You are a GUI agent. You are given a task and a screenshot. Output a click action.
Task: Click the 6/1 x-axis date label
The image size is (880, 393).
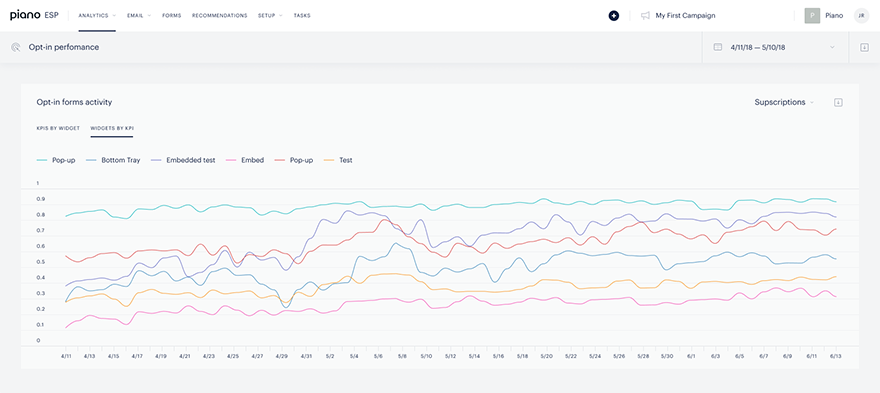point(691,357)
